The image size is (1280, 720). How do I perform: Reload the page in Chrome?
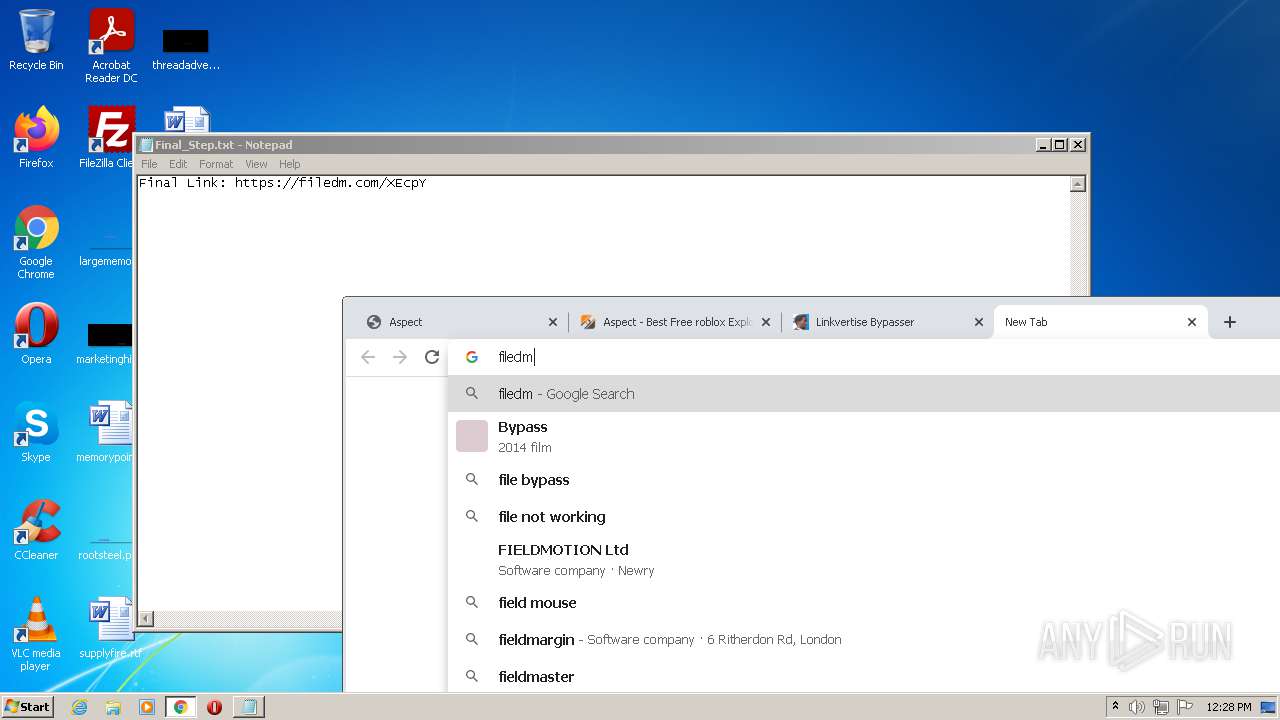[x=432, y=357]
